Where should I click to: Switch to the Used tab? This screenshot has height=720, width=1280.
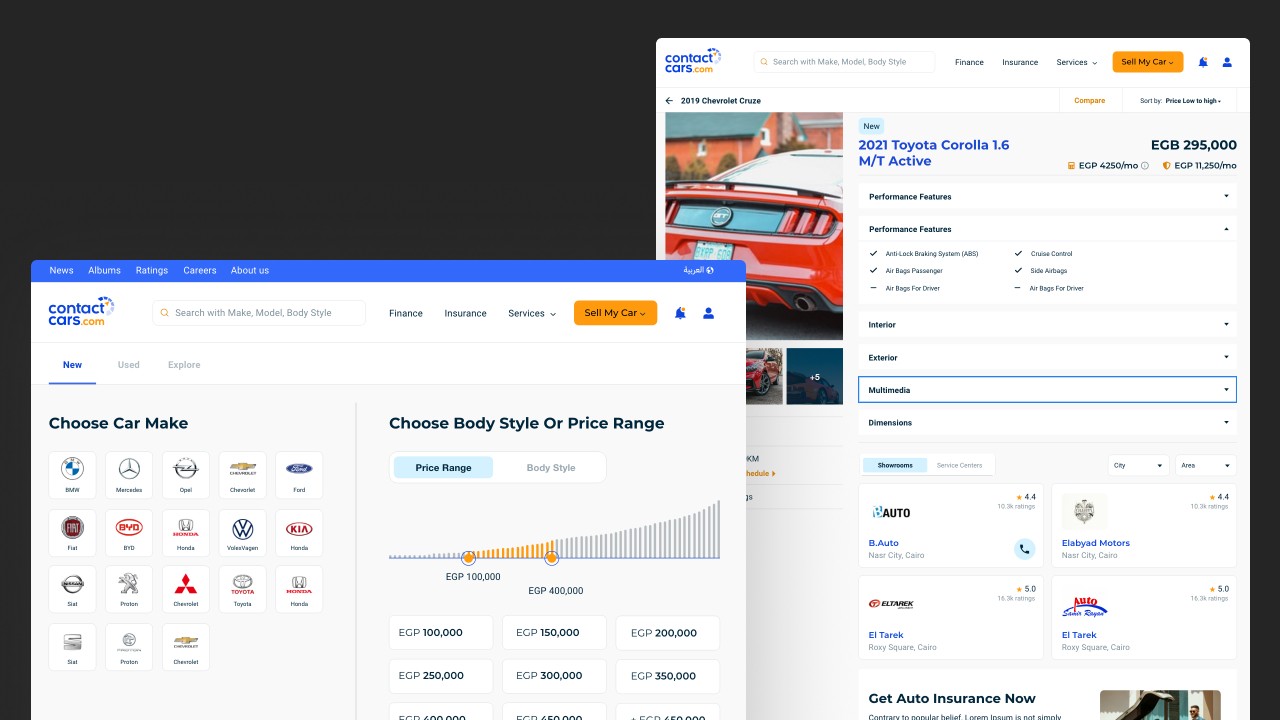tap(128, 365)
